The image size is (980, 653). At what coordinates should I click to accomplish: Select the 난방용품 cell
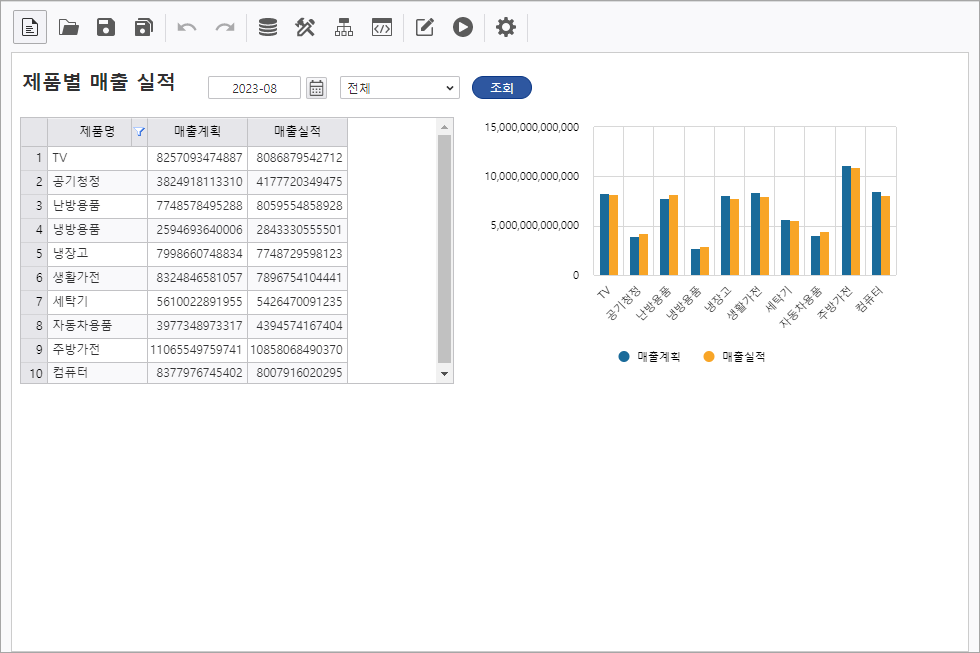[98, 206]
